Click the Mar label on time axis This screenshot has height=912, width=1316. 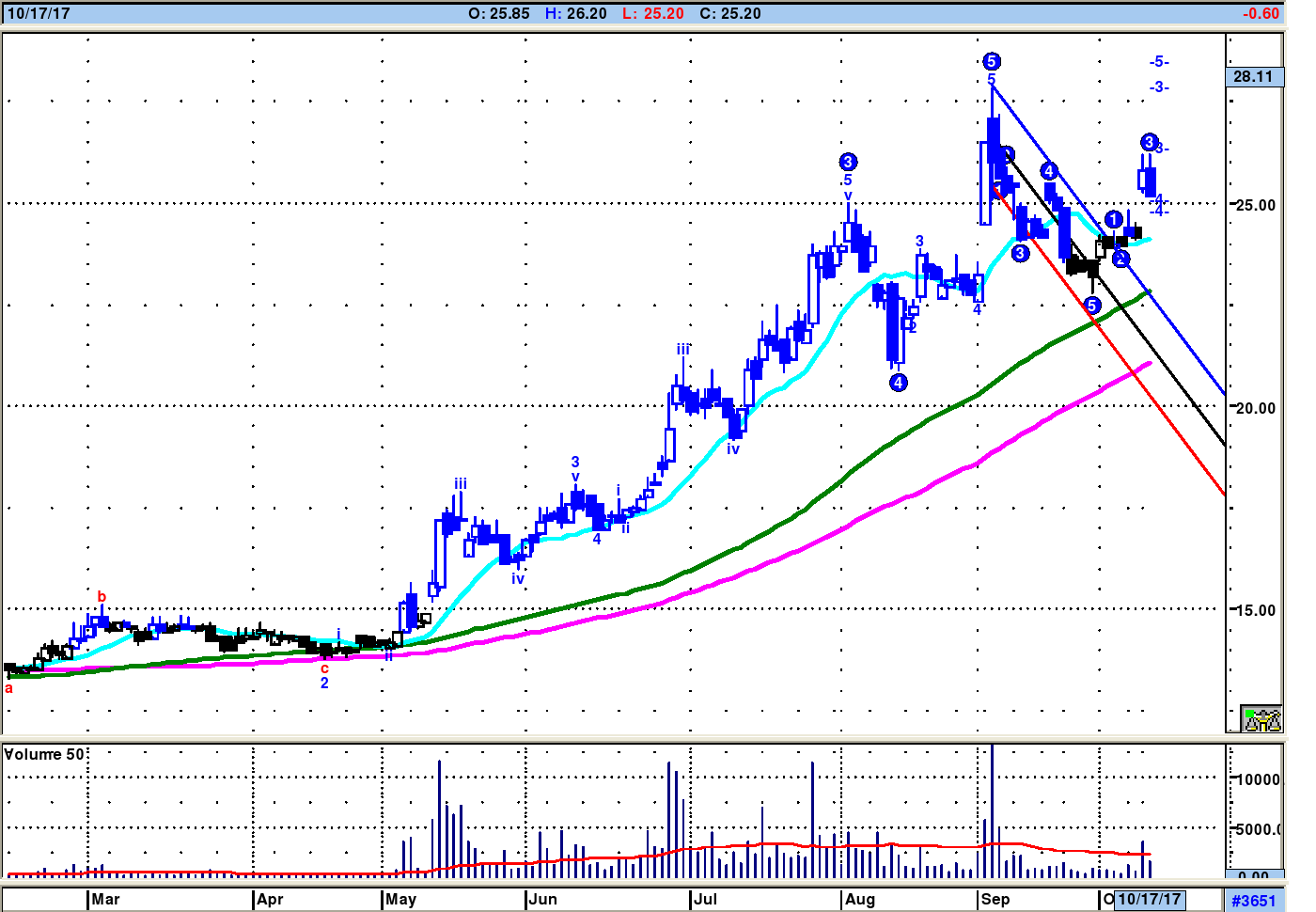click(x=105, y=900)
